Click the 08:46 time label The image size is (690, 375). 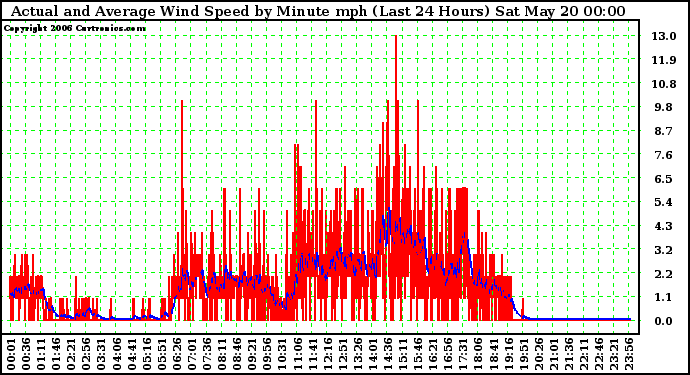pos(237,354)
